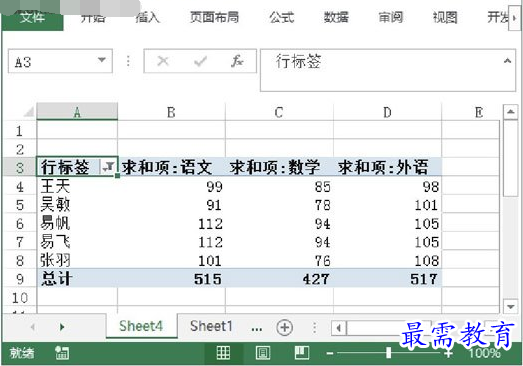523x366 pixels.
Task: Select the cell with name 张羽
Action: [77, 260]
